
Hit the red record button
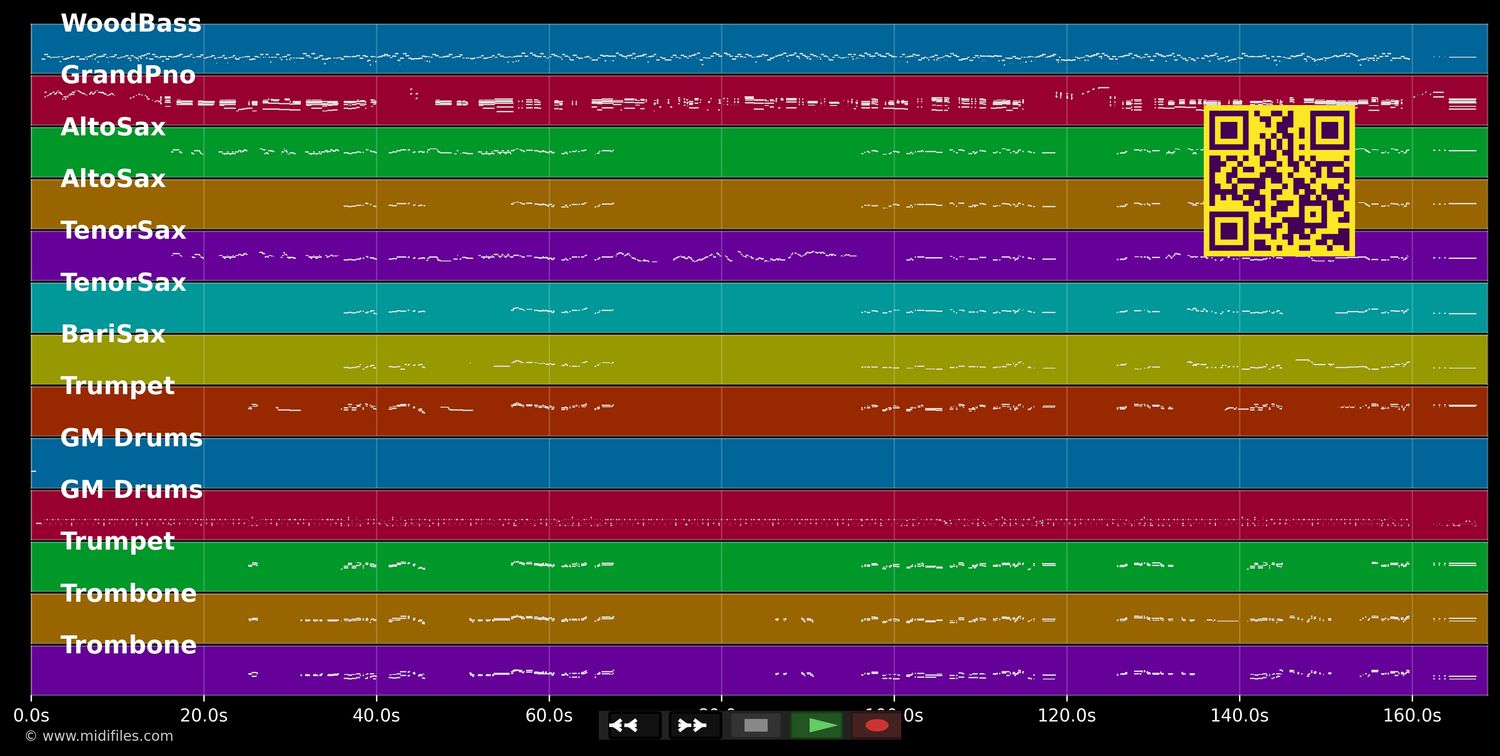pyautogui.click(x=877, y=725)
